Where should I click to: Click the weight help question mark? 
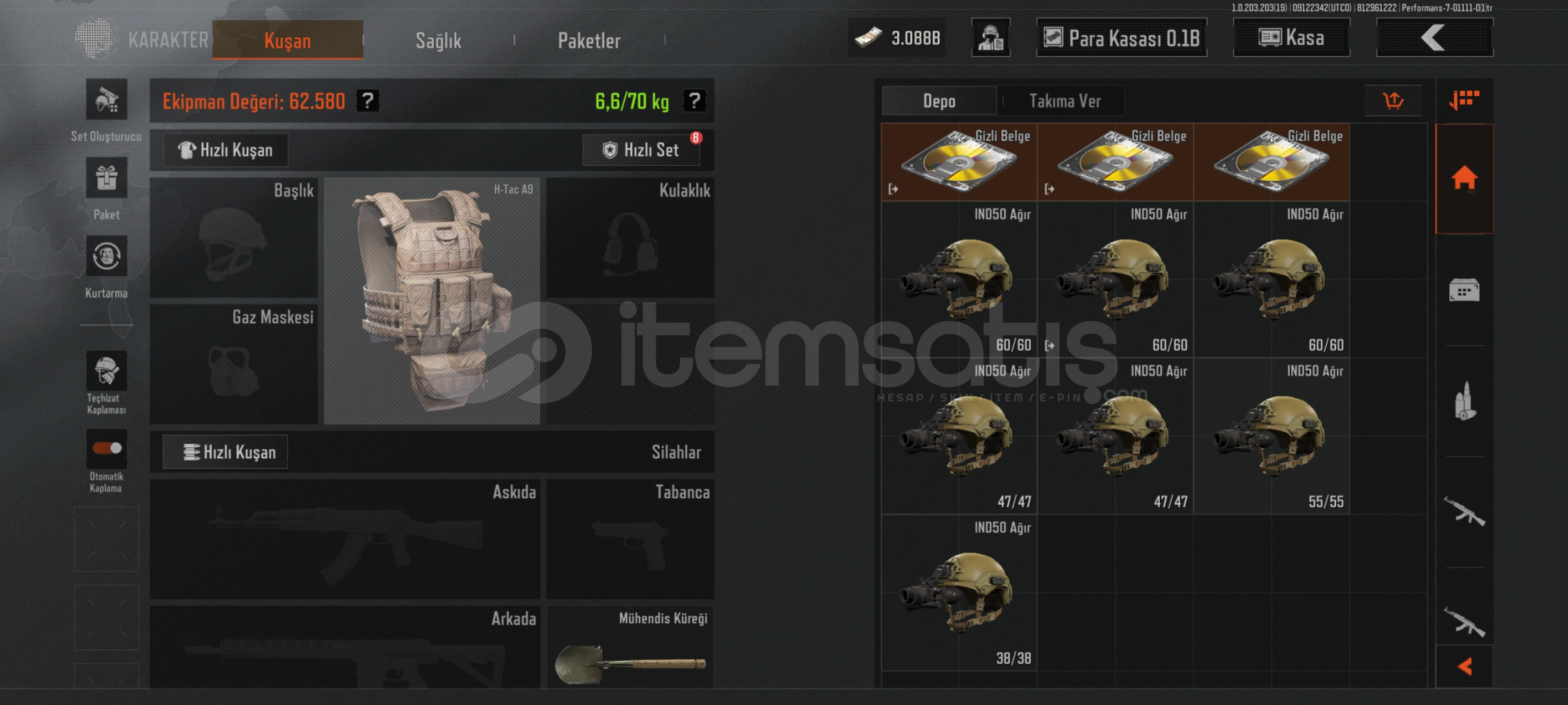pos(694,101)
